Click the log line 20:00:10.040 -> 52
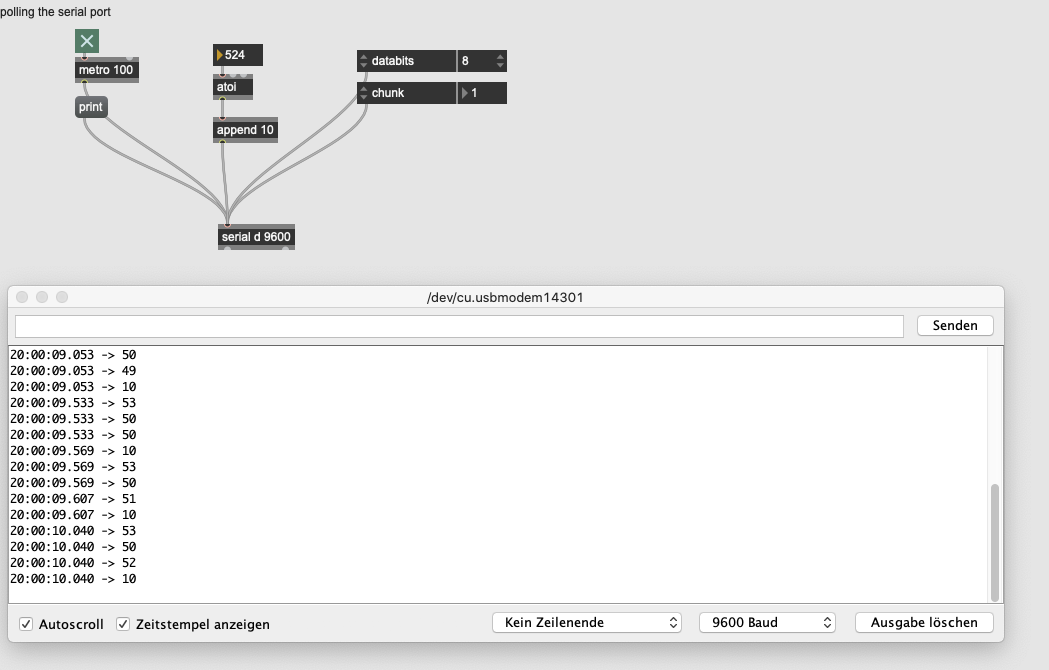This screenshot has height=670, width=1049. click(x=73, y=563)
